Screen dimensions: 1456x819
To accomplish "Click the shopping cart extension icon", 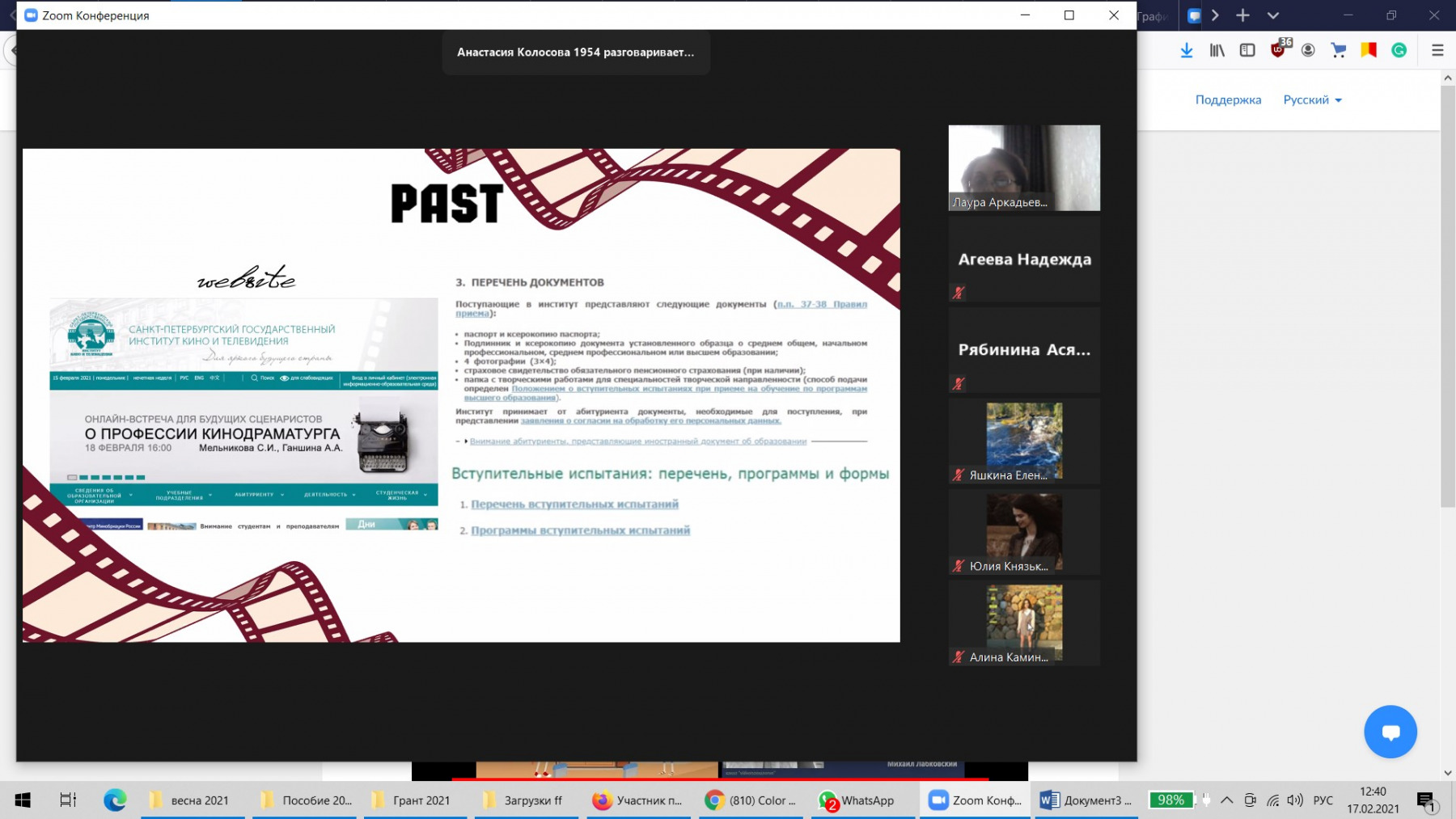I will point(1339,50).
